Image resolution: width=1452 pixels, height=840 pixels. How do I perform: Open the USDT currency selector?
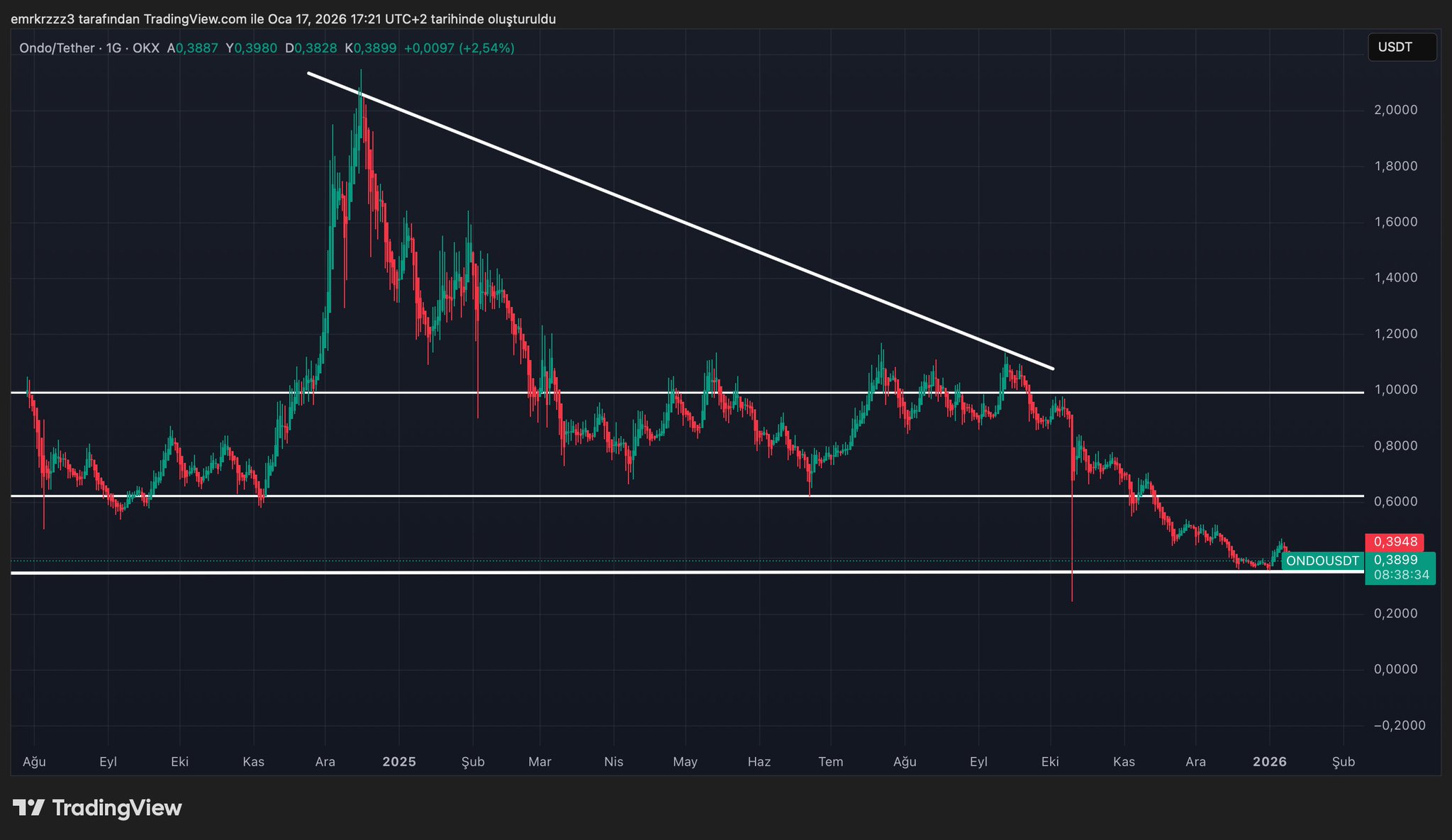tap(1401, 47)
